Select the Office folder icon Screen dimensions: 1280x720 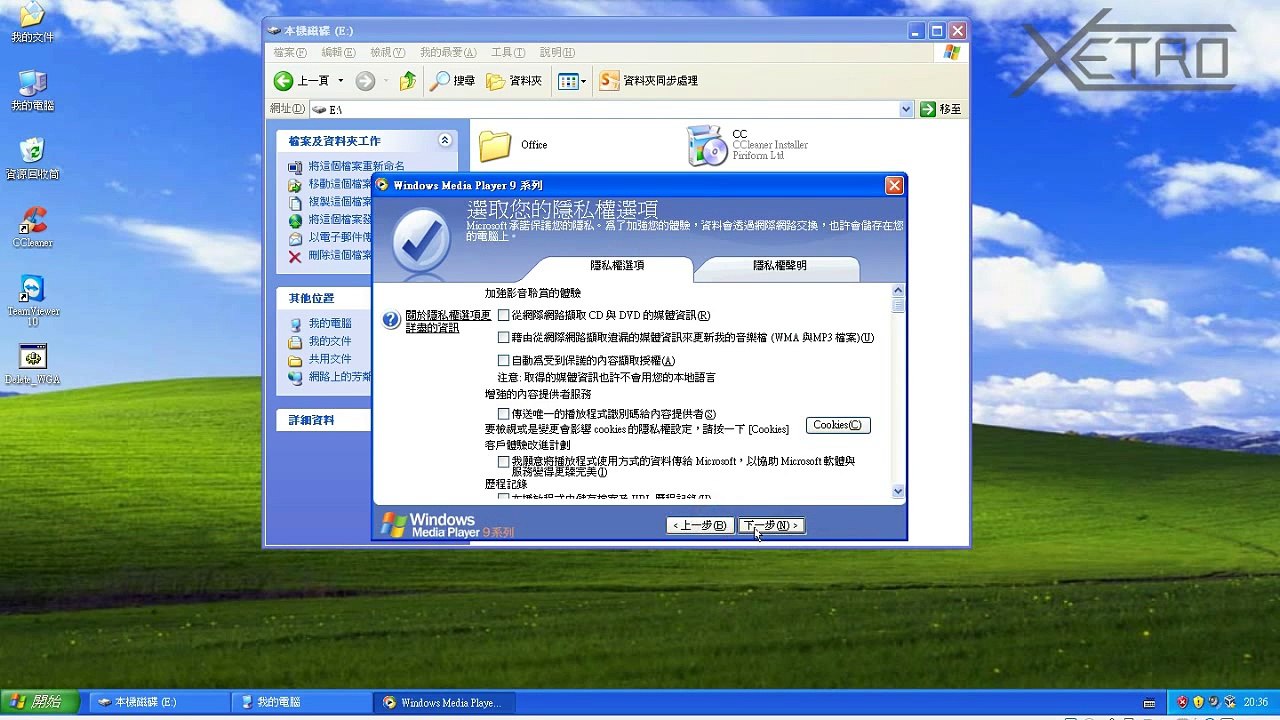[x=495, y=146]
